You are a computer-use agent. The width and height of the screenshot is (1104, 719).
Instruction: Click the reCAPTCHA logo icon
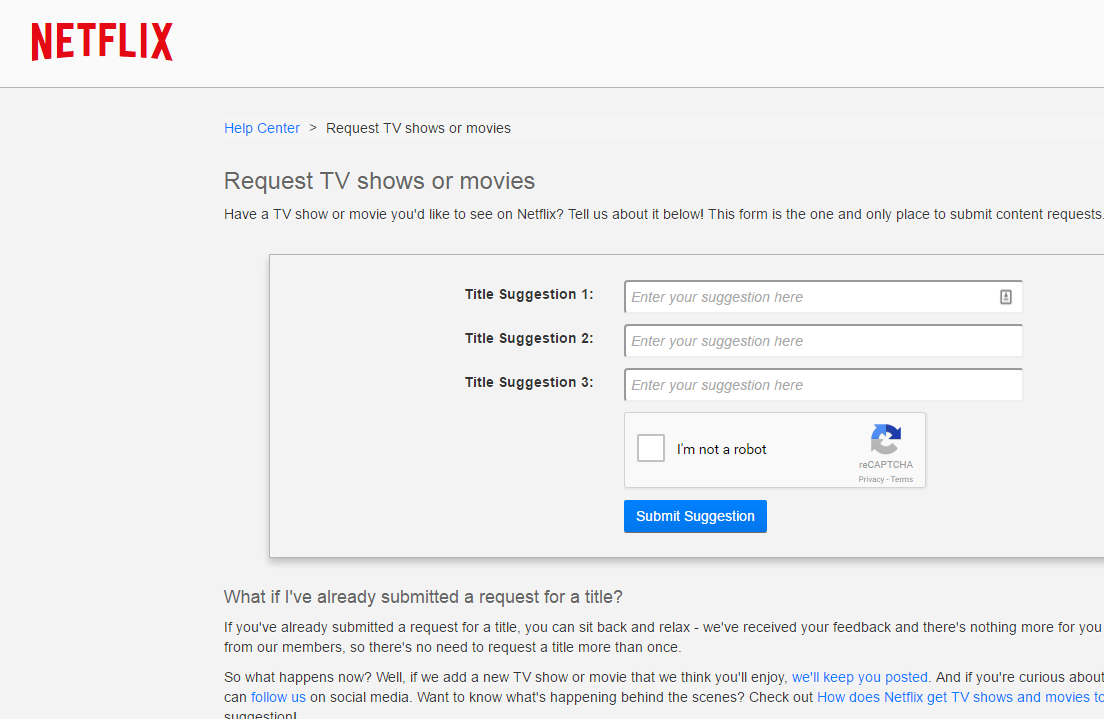(x=886, y=439)
